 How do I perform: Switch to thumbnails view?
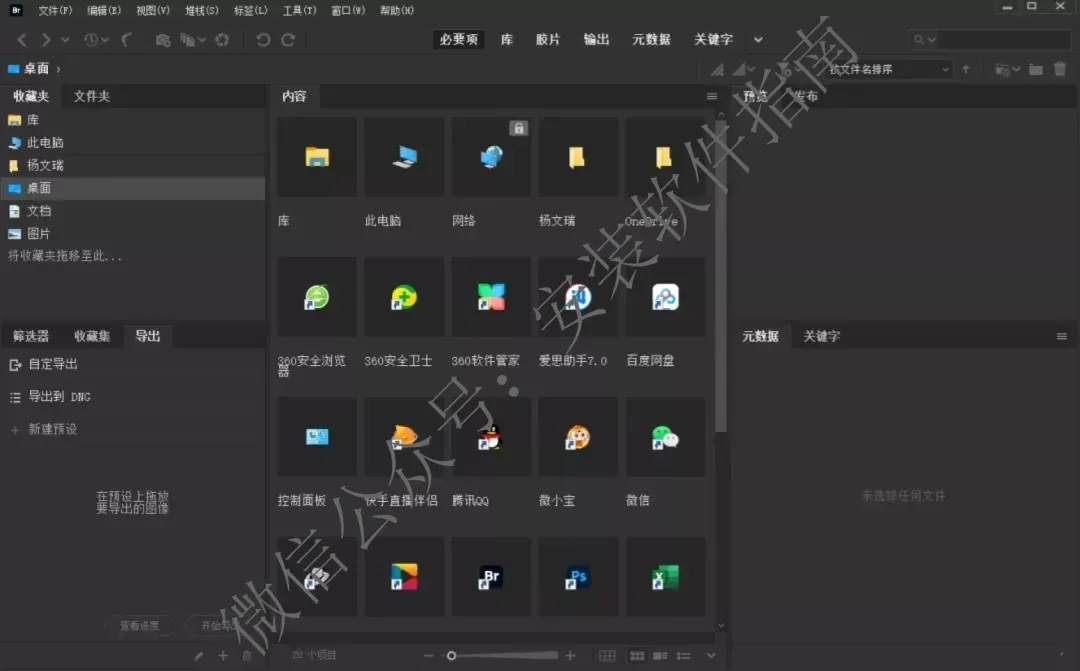(637, 656)
